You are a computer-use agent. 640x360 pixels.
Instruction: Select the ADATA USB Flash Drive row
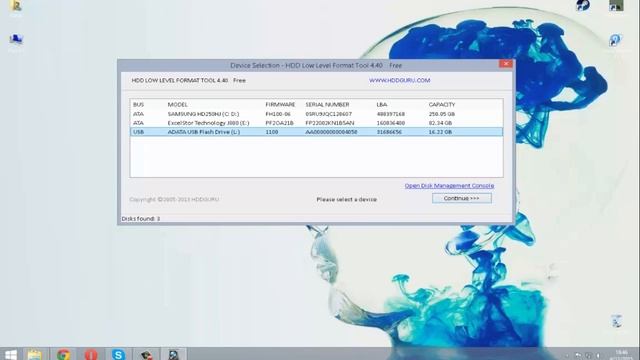[316, 132]
